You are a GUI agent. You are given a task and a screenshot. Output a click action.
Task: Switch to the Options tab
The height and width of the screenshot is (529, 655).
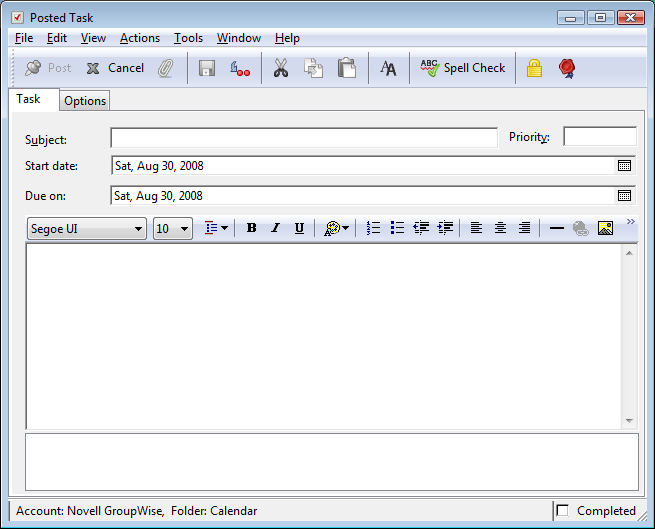click(85, 101)
